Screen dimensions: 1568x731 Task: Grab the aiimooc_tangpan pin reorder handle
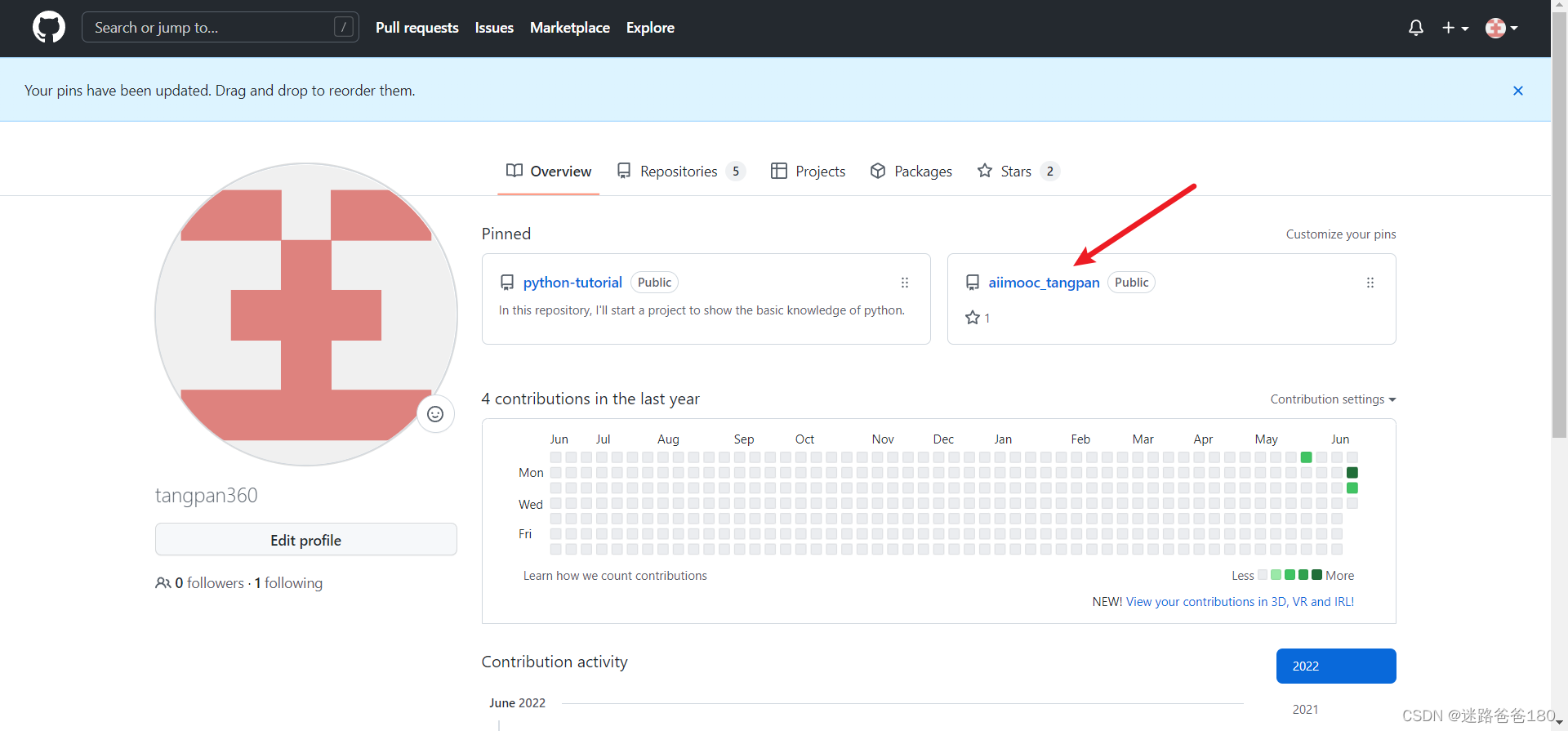pyautogui.click(x=1370, y=283)
